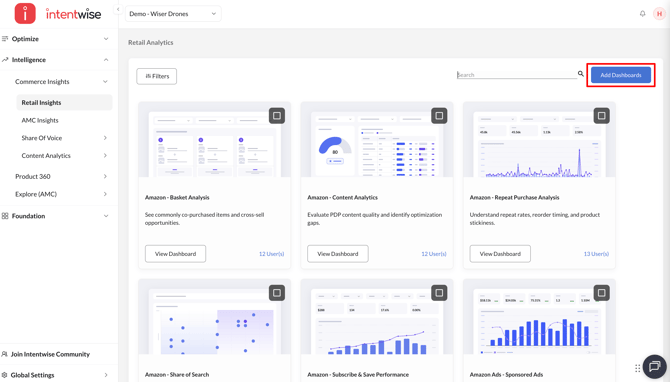Click the Foundation grid icon
Image resolution: width=670 pixels, height=382 pixels.
tap(5, 216)
